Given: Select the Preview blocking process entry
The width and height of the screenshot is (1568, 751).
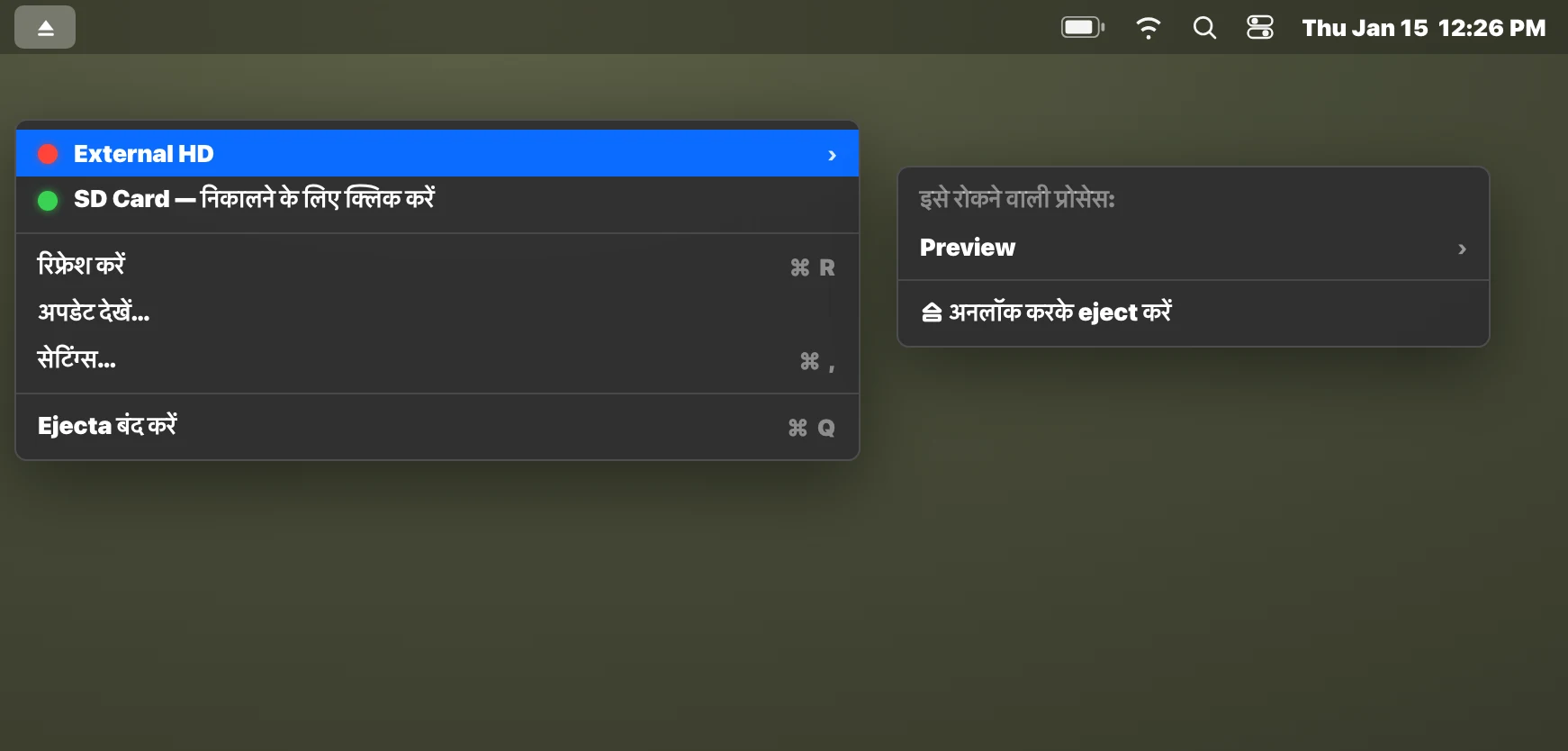Looking at the screenshot, I should (1194, 248).
